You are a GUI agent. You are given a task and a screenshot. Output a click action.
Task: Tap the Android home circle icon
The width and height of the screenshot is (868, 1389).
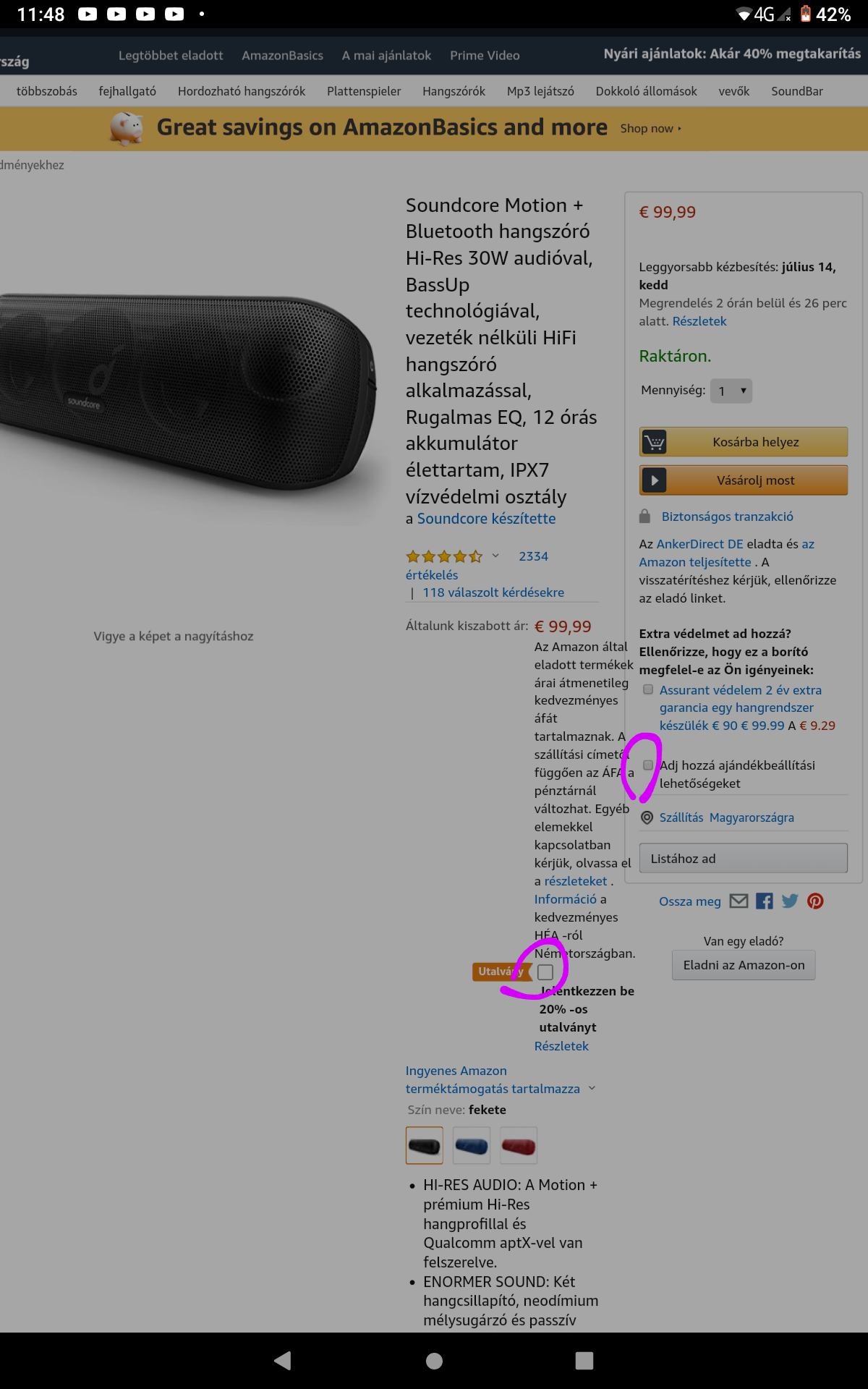(x=434, y=1361)
